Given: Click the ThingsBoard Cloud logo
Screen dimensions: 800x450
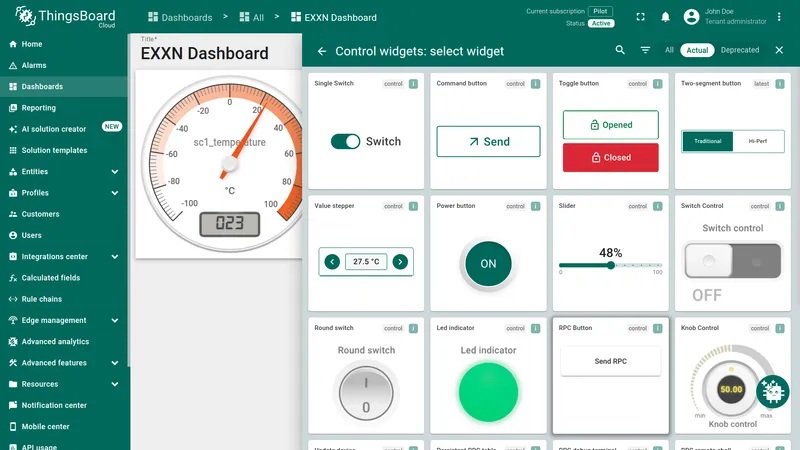Looking at the screenshot, I should [x=65, y=17].
